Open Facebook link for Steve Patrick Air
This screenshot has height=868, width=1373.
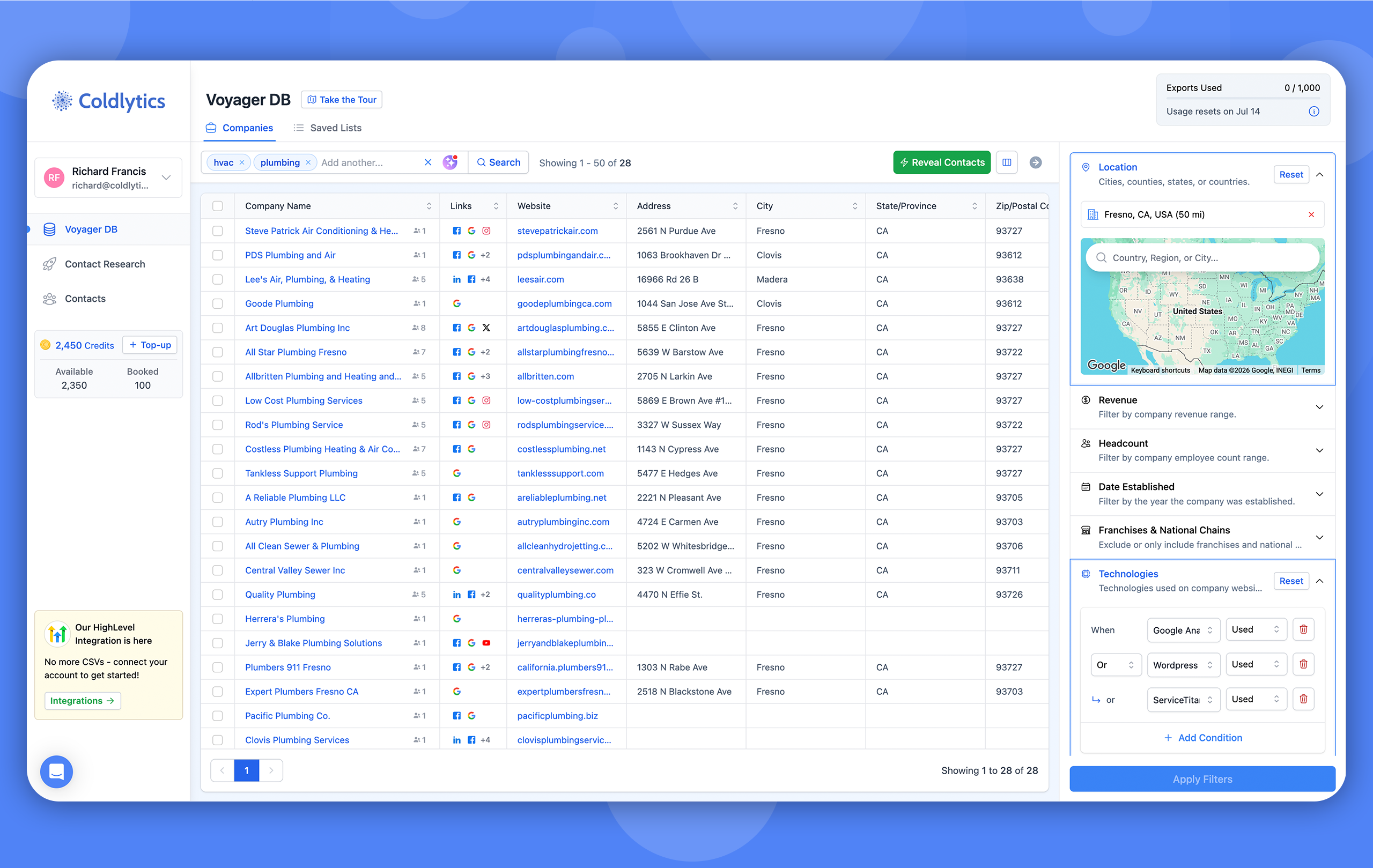click(457, 231)
